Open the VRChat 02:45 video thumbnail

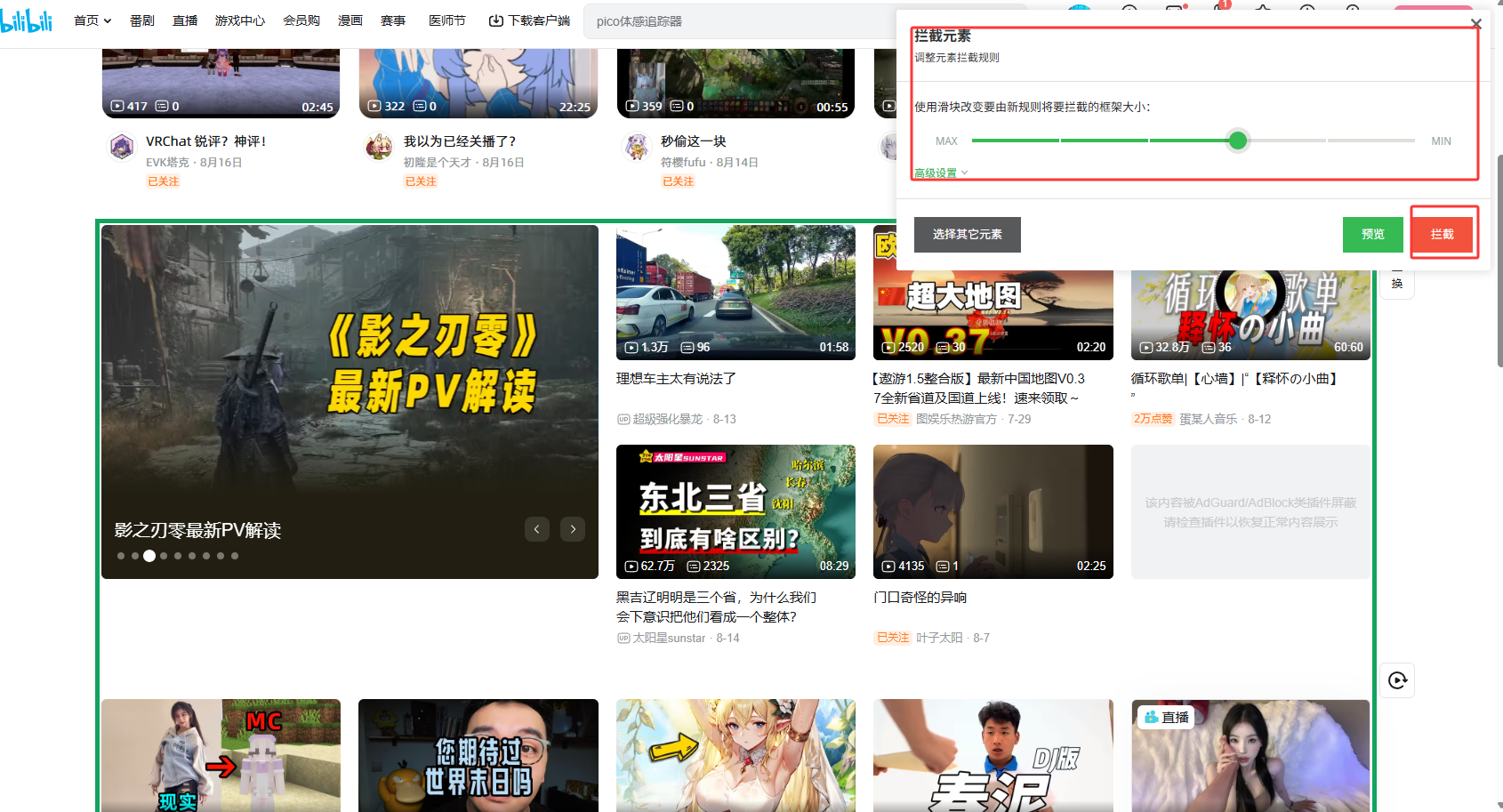click(221, 84)
